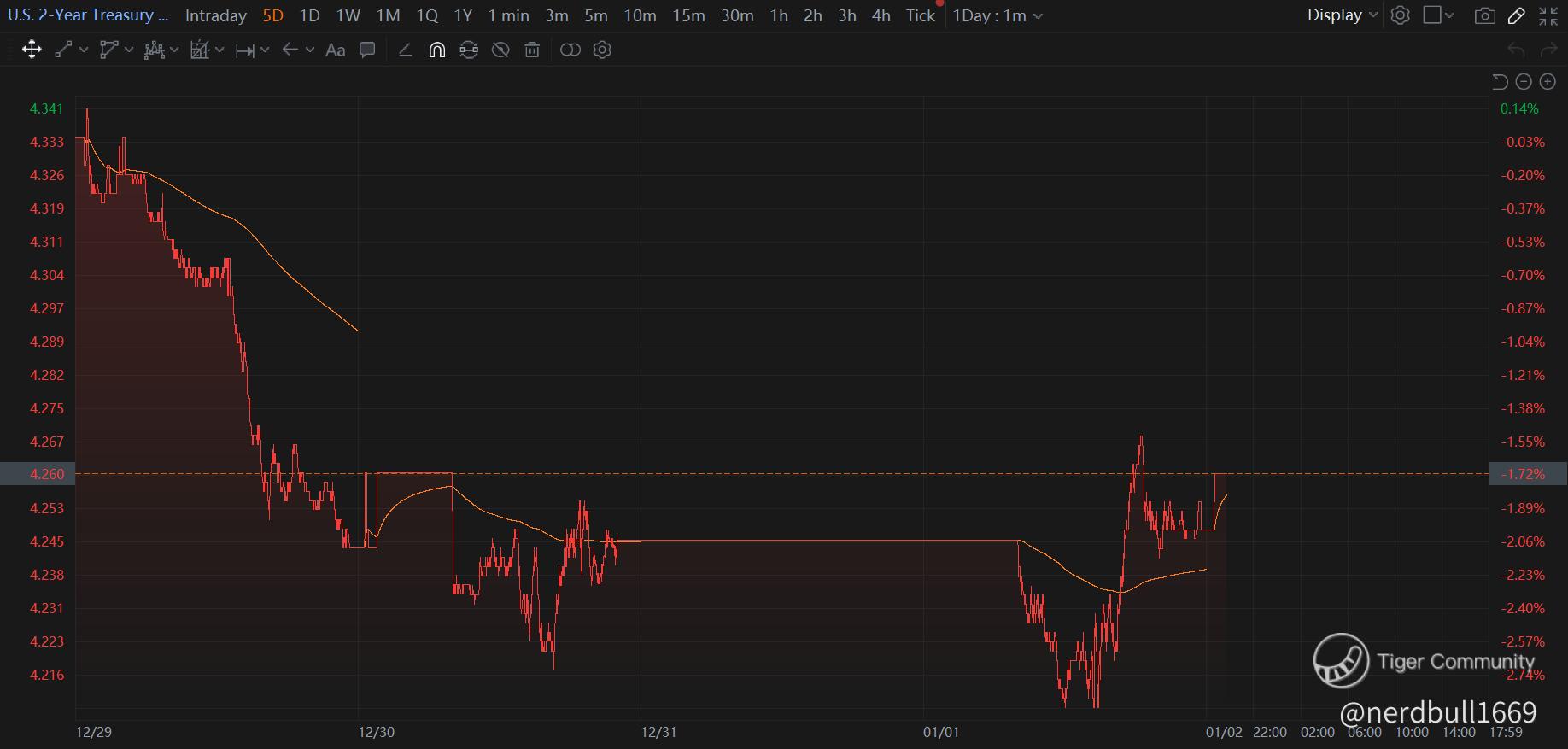Expand the Display dropdown
This screenshot has width=1568, height=749.
(1343, 15)
